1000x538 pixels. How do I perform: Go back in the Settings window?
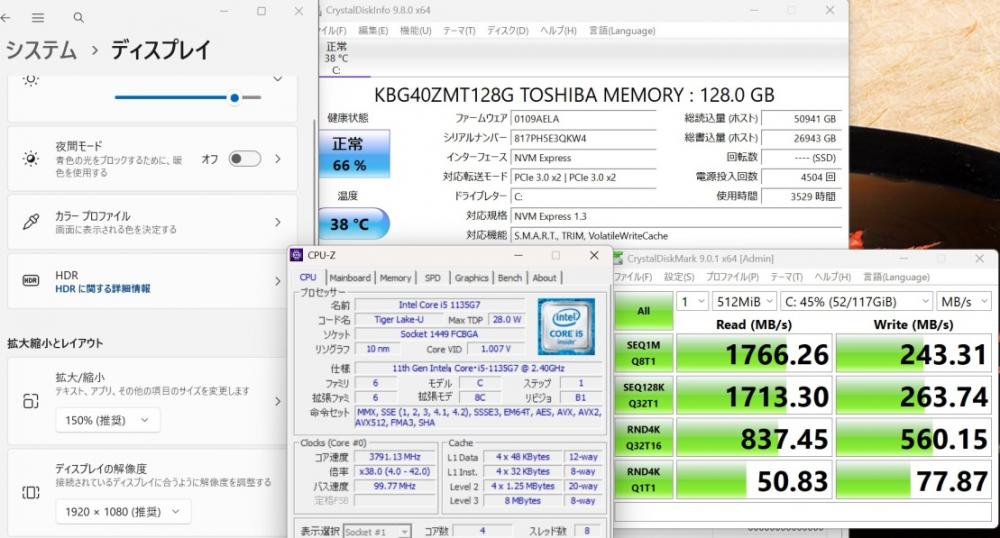tap(5, 17)
